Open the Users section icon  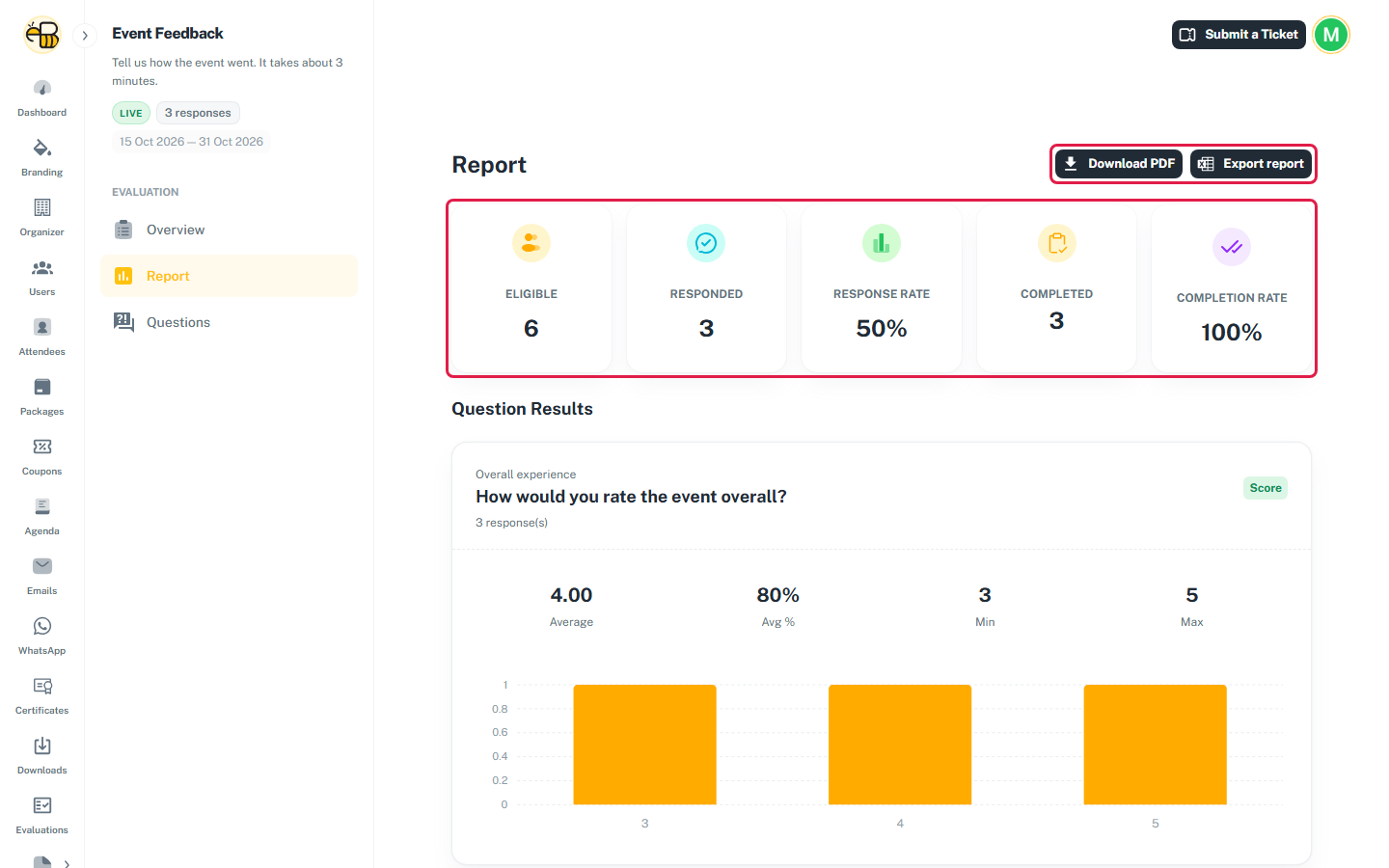(42, 268)
